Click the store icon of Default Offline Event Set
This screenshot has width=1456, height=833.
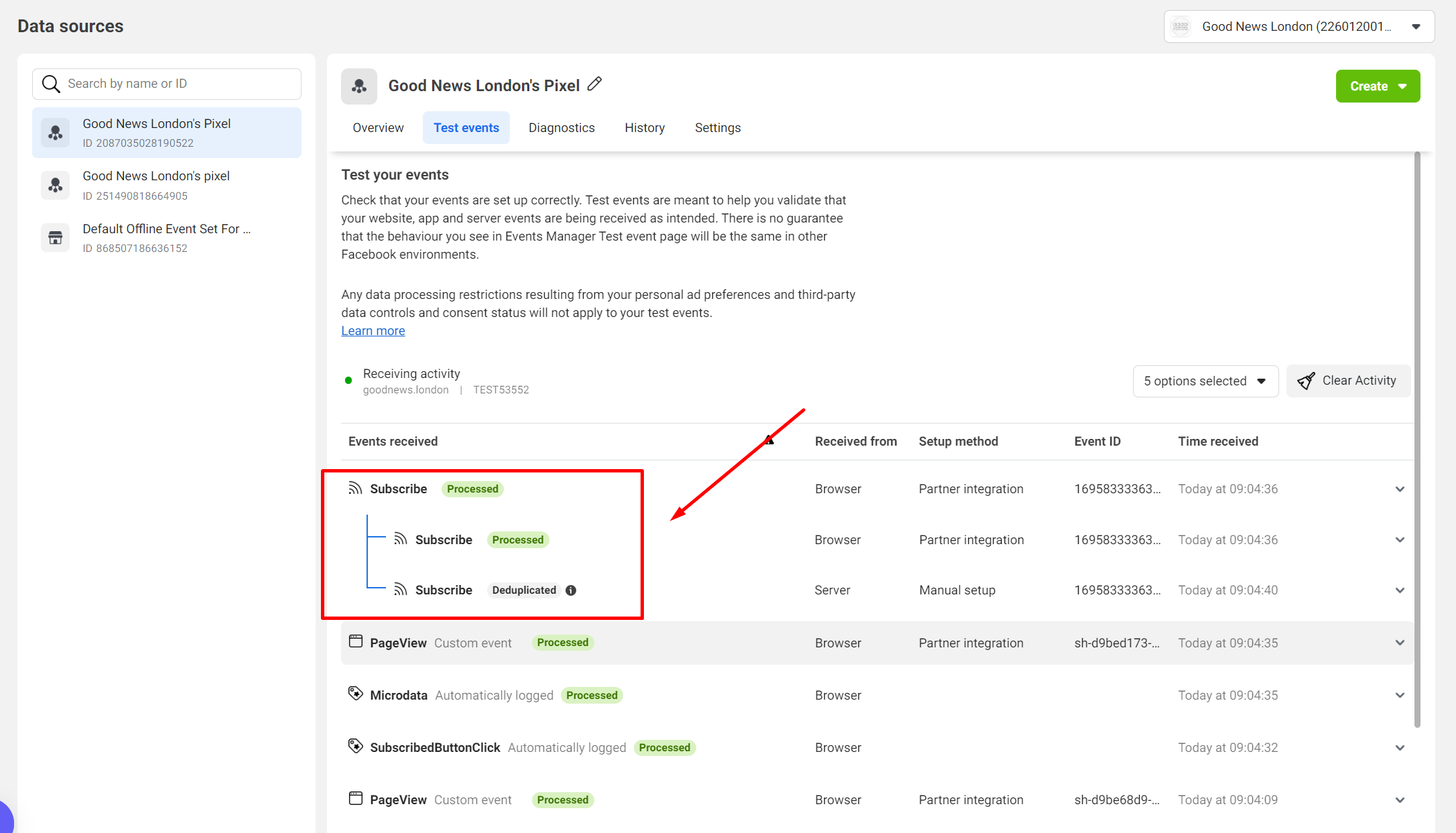pyautogui.click(x=56, y=238)
